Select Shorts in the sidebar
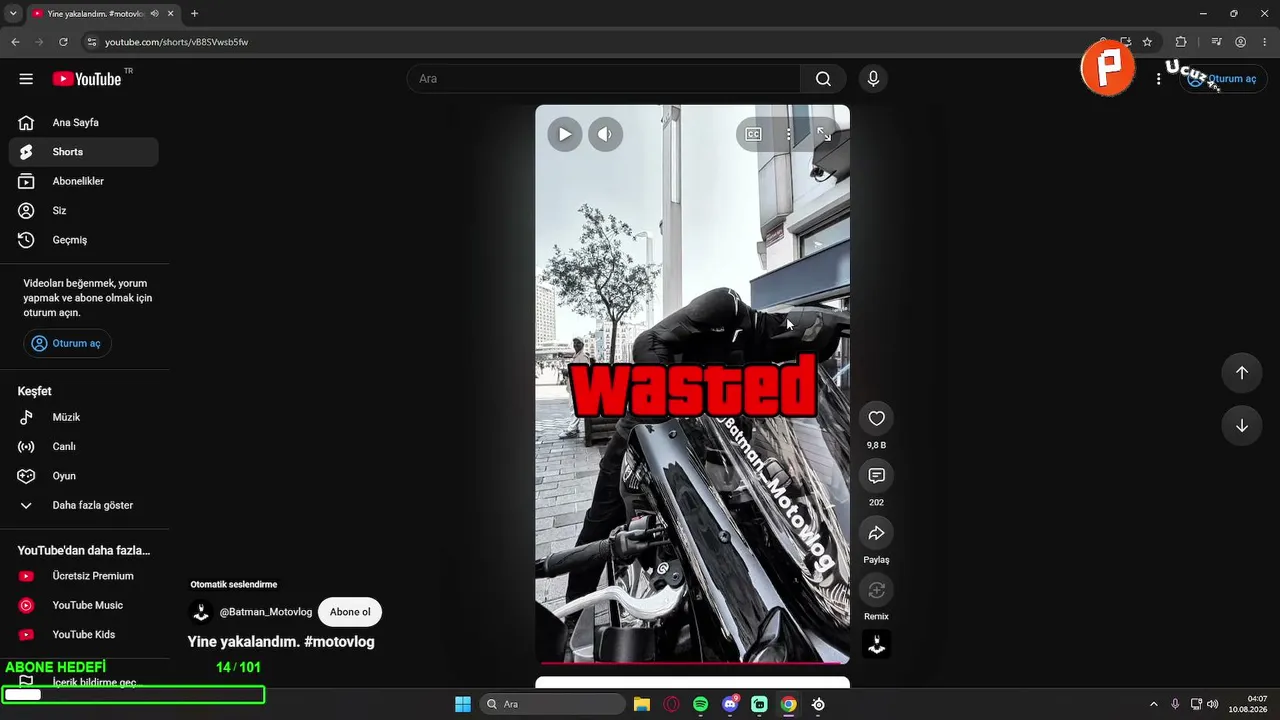The image size is (1280, 720). (x=84, y=152)
